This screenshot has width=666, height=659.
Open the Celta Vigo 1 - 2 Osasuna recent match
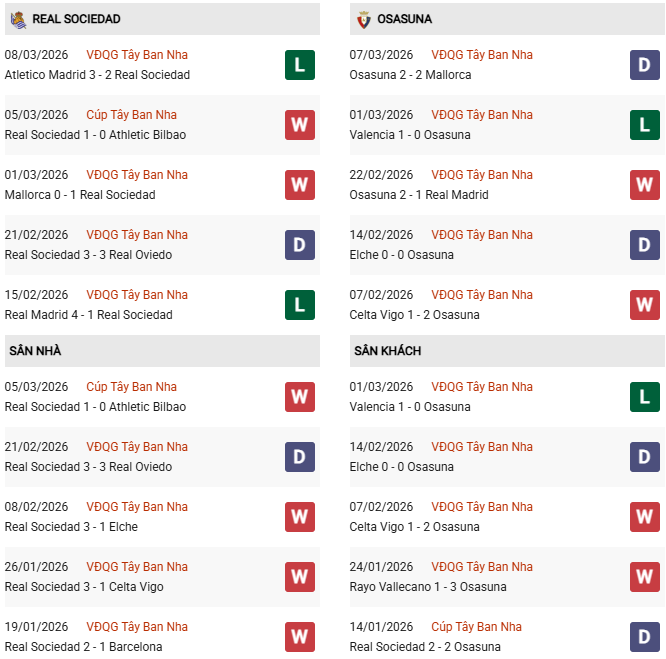tap(414, 315)
